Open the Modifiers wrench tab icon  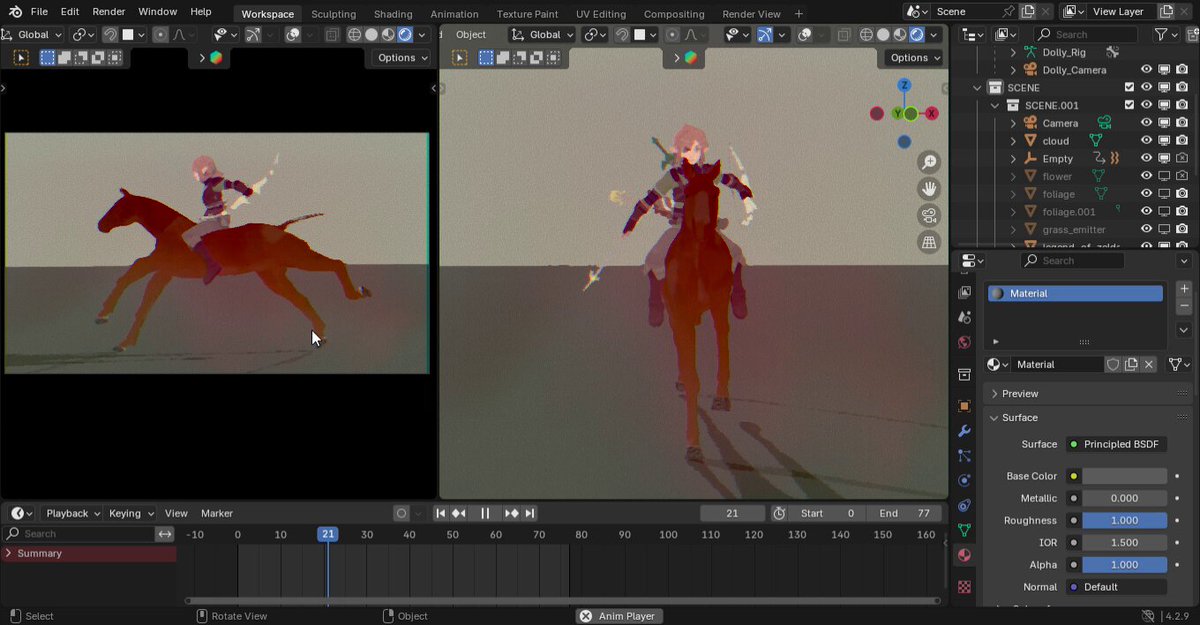964,431
